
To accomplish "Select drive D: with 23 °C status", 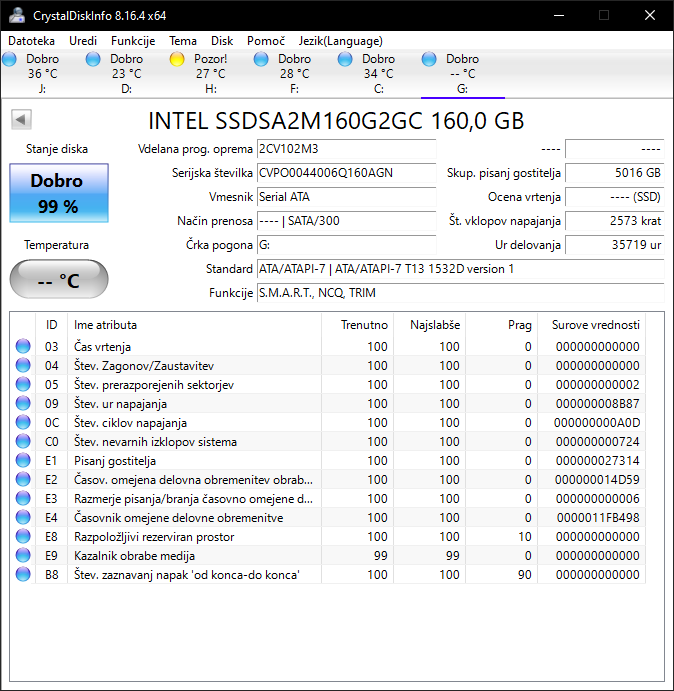I will pyautogui.click(x=127, y=74).
